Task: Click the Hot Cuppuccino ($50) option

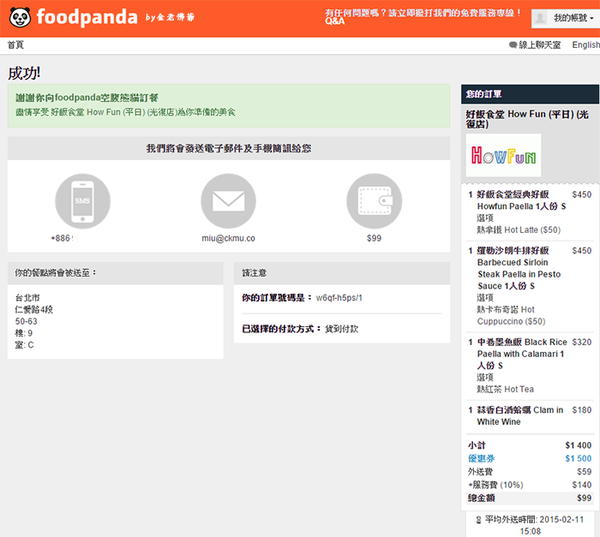Action: tap(511, 315)
